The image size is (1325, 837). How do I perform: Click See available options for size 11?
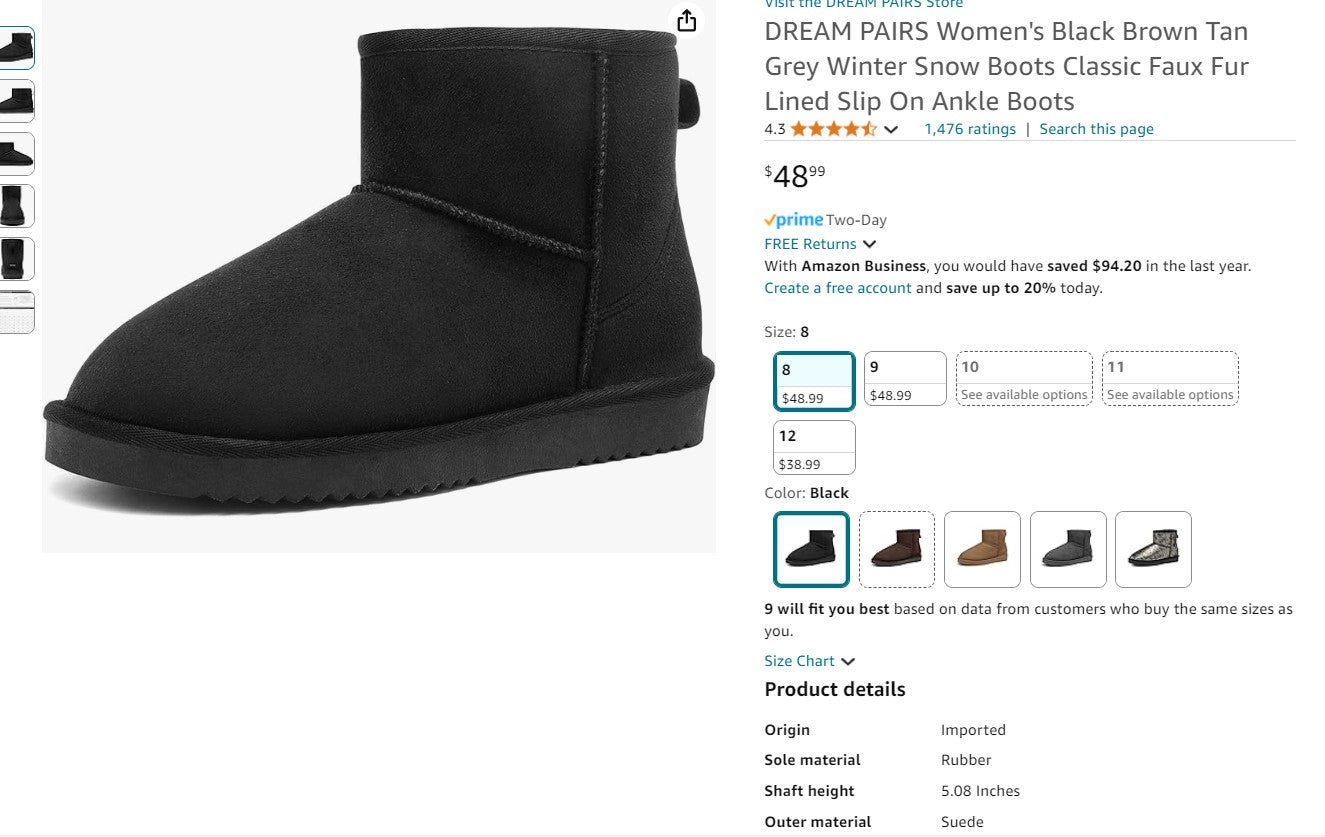1169,377
